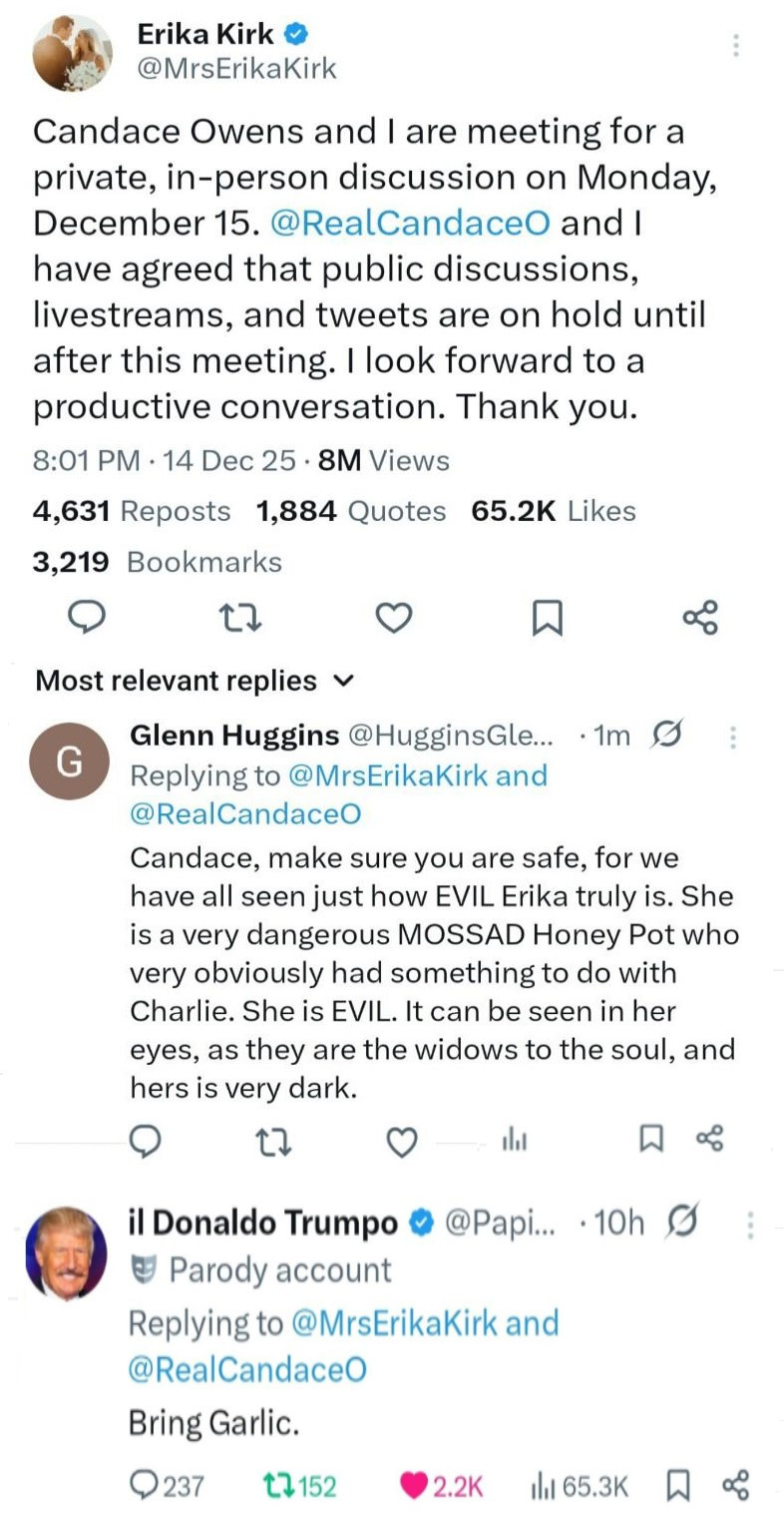Bookmark the main Erika Kirk post
The width and height of the screenshot is (784, 1523).
547,620
